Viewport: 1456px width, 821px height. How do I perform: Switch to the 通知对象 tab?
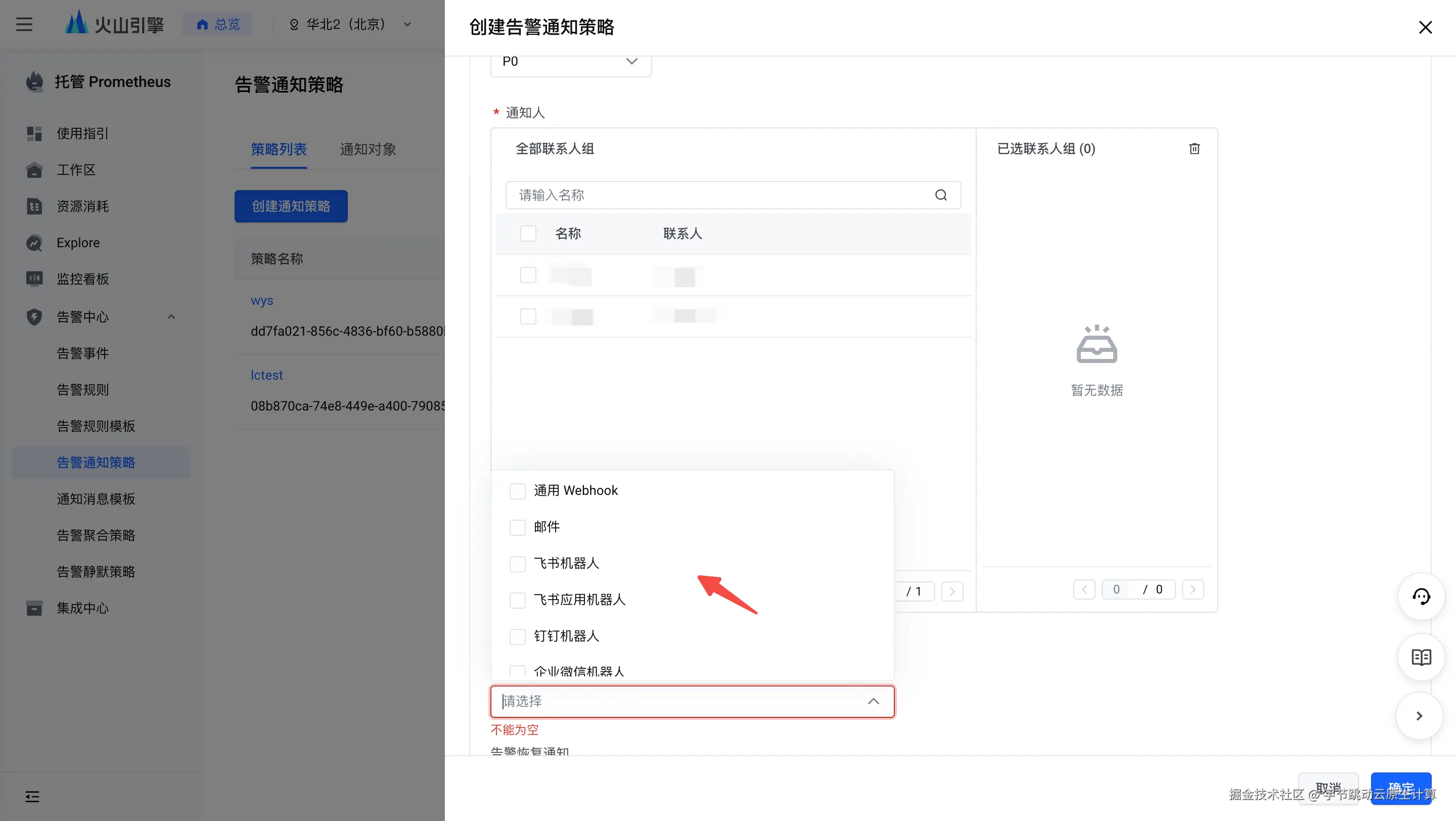point(368,149)
